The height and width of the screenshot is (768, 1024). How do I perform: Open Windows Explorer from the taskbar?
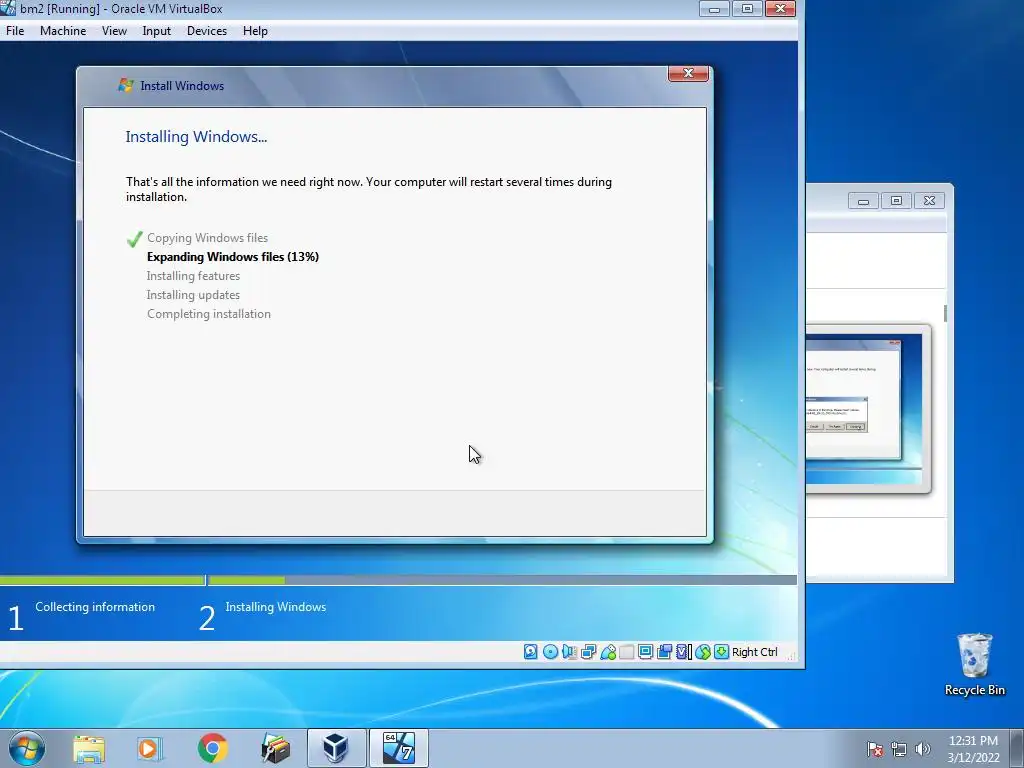pos(89,748)
